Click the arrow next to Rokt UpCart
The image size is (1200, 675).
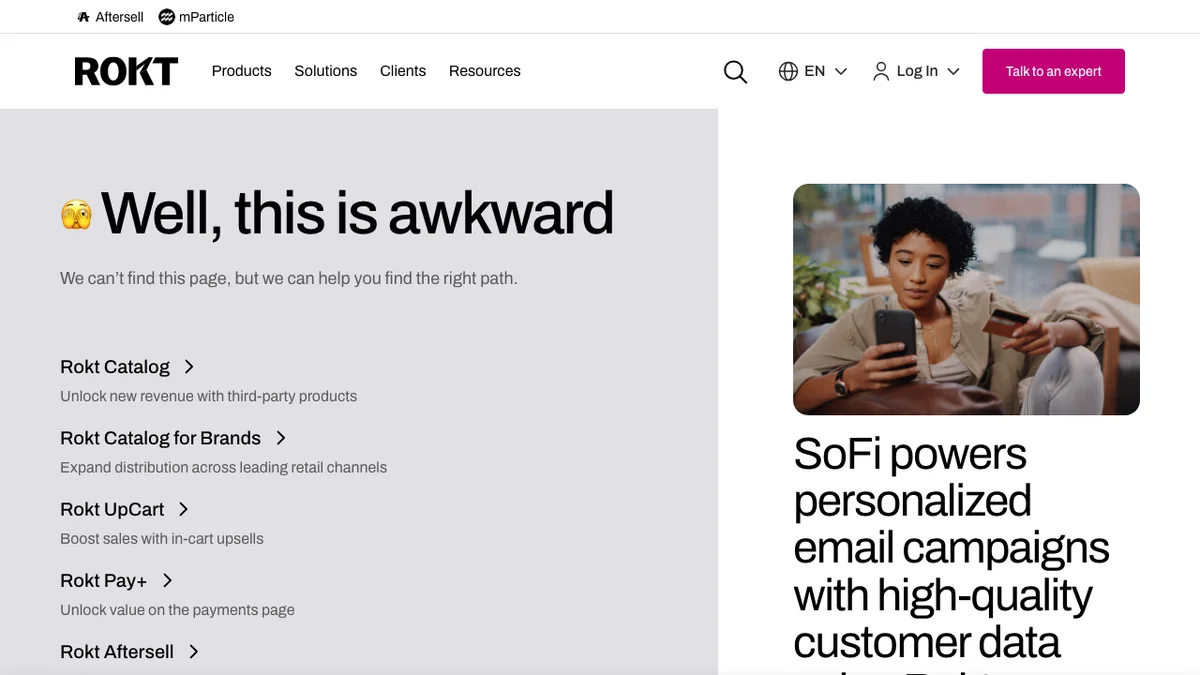[183, 509]
